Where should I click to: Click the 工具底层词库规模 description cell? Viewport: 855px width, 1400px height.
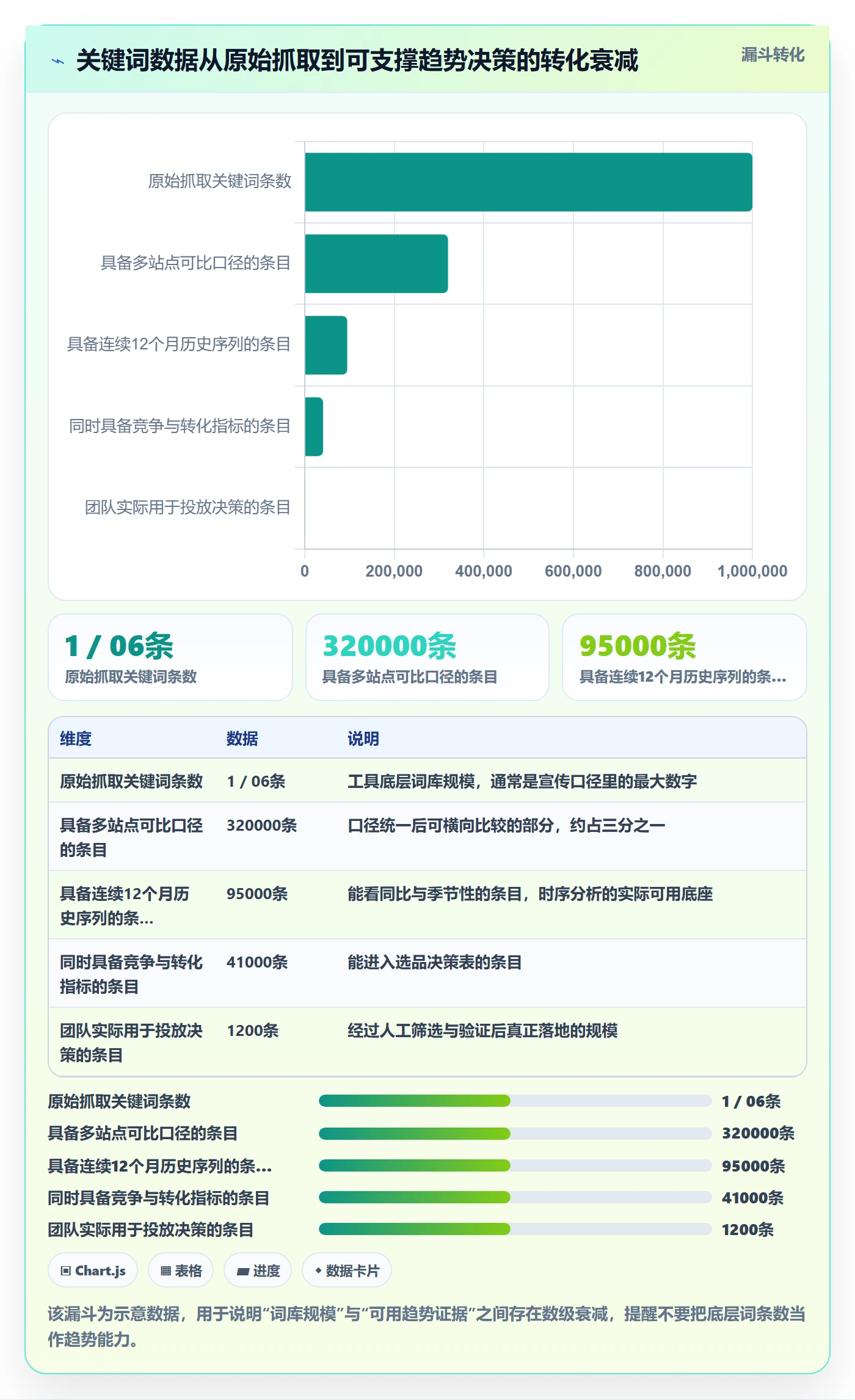click(522, 781)
